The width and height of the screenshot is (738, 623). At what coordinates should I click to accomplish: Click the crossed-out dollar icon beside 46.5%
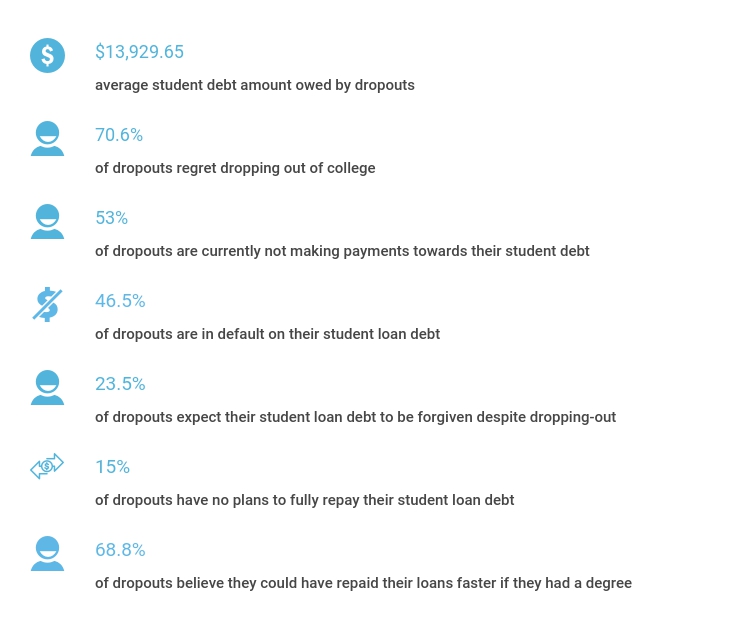click(47, 304)
